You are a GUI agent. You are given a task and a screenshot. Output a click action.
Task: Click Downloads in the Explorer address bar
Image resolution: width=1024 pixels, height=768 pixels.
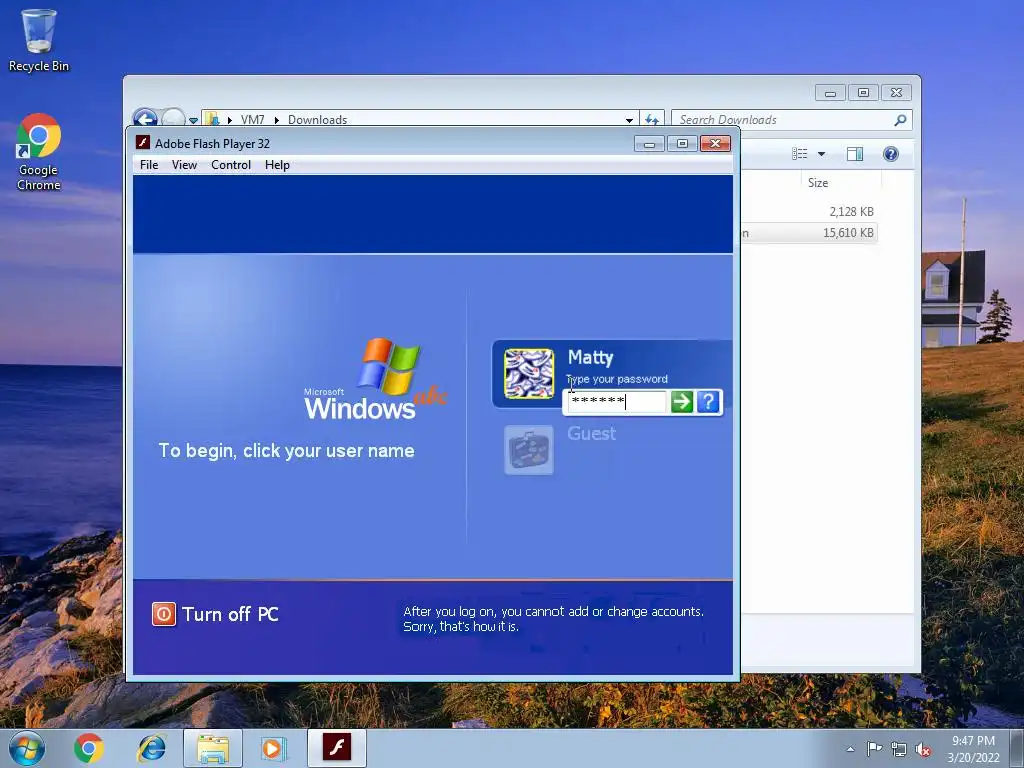pos(317,120)
